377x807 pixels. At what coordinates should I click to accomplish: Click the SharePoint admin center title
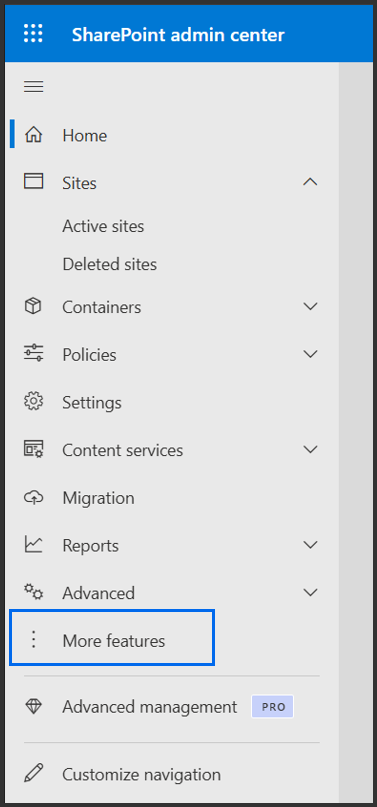(x=178, y=34)
